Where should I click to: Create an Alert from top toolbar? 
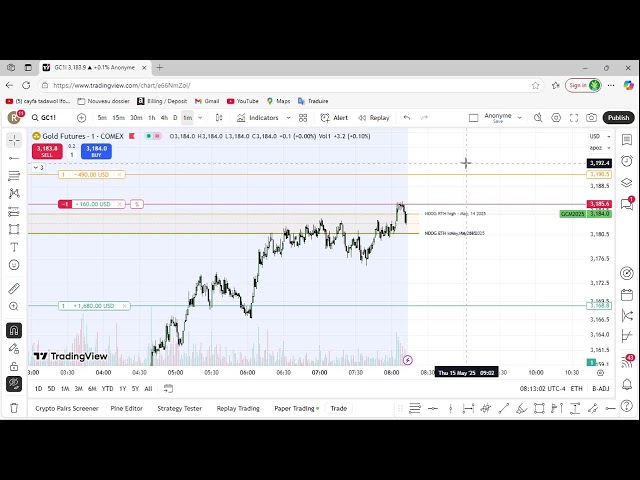[x=334, y=118]
